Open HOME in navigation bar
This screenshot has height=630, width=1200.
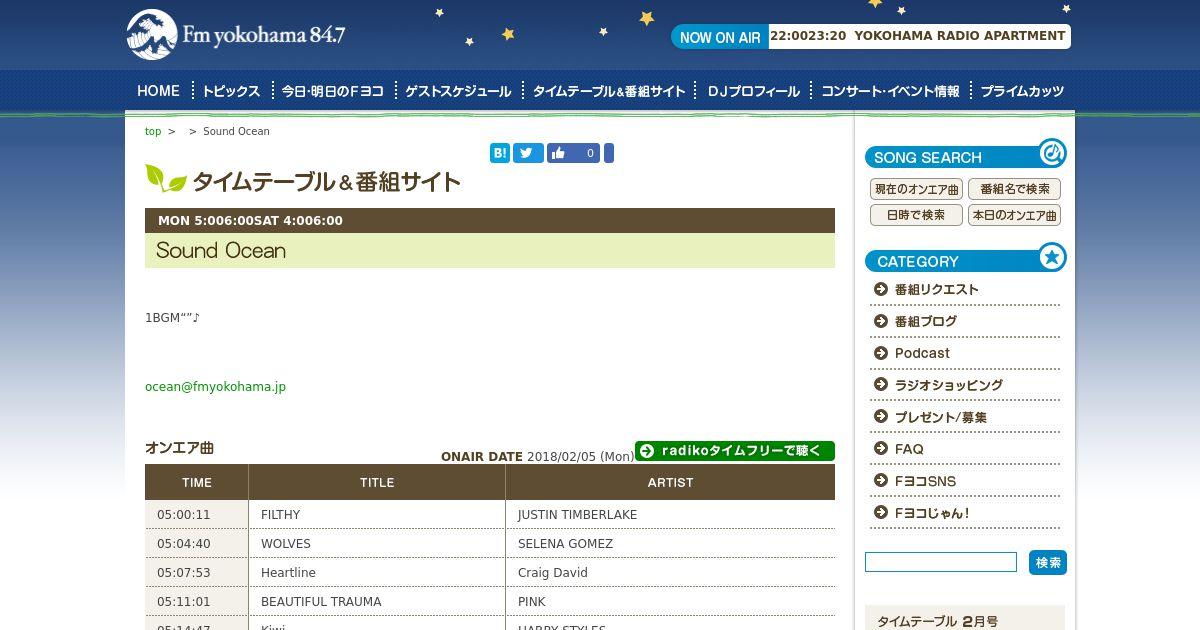coord(158,91)
